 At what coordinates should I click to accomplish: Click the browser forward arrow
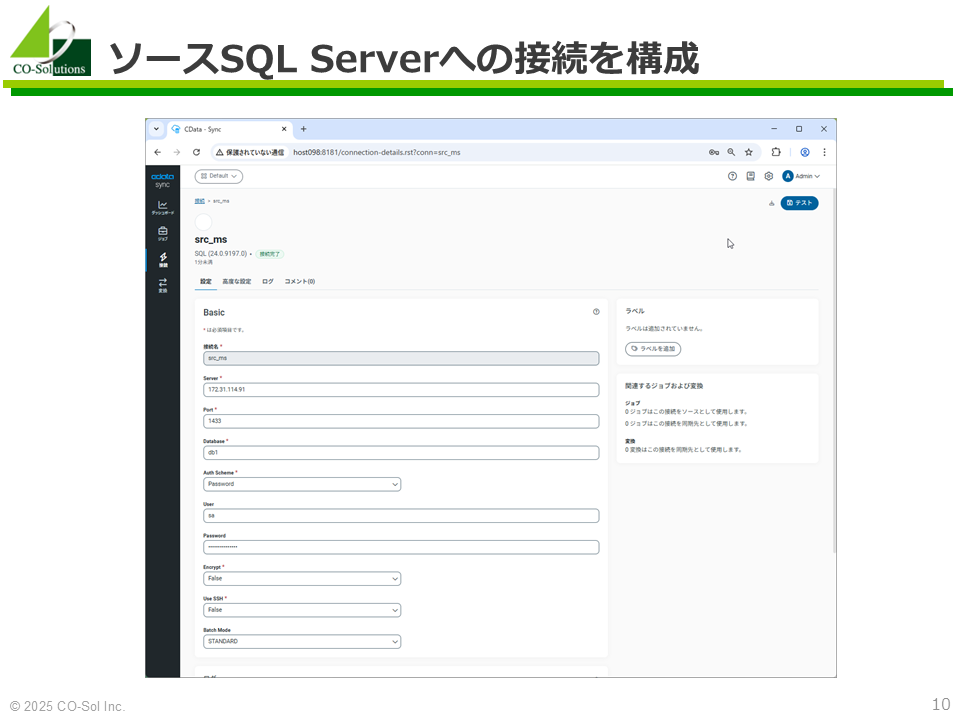coord(177,152)
